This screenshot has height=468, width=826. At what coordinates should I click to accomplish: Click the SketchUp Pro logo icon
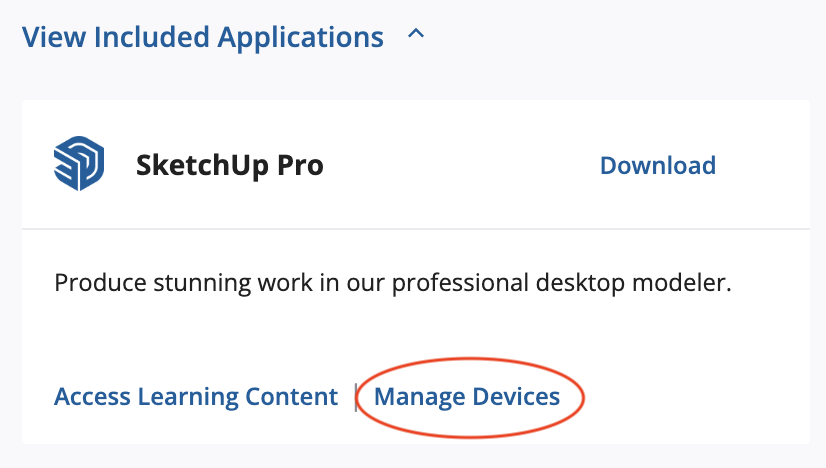click(x=78, y=163)
